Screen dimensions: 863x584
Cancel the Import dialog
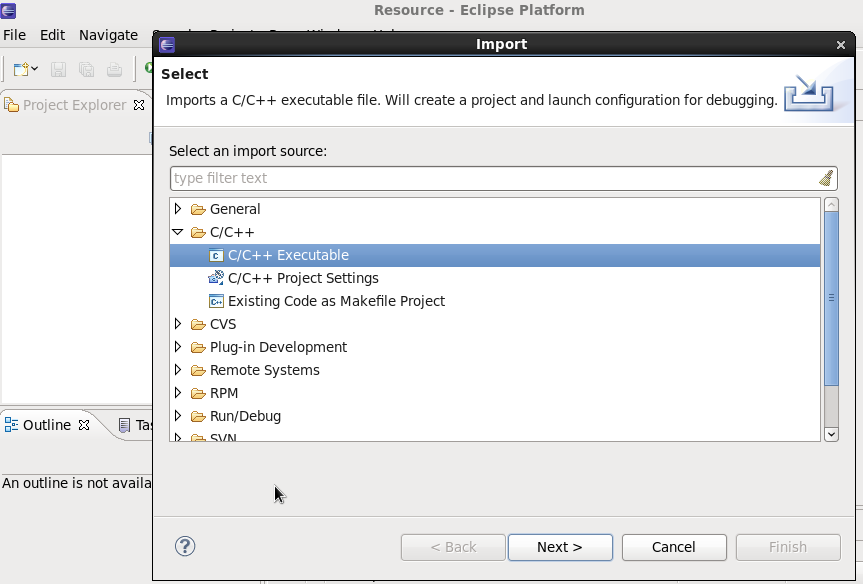[673, 547]
